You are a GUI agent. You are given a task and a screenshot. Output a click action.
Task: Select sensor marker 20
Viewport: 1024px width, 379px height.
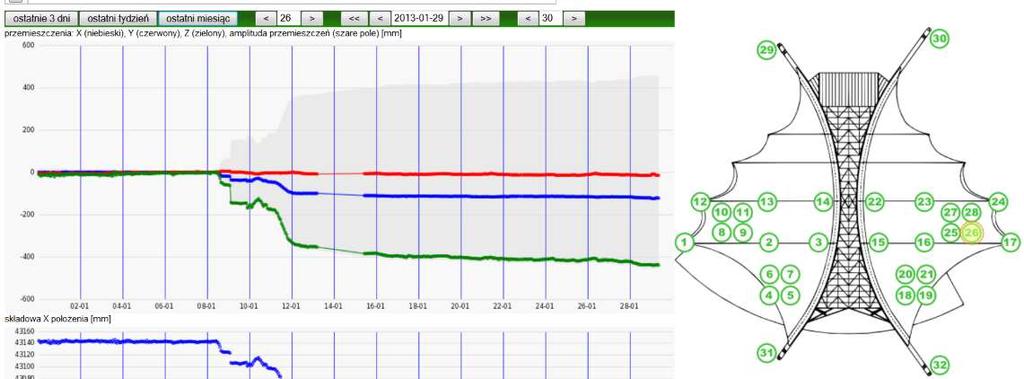tap(905, 274)
